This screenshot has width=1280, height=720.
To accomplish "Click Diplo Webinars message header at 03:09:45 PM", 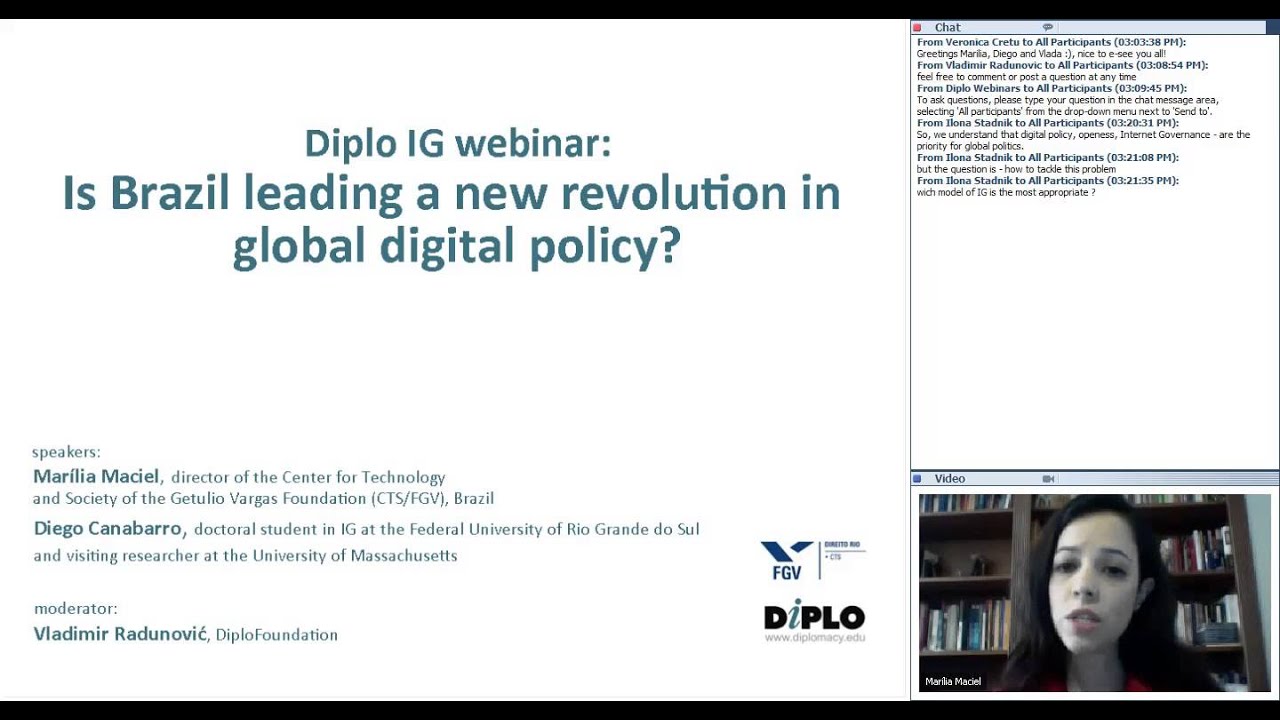I will point(1051,89).
